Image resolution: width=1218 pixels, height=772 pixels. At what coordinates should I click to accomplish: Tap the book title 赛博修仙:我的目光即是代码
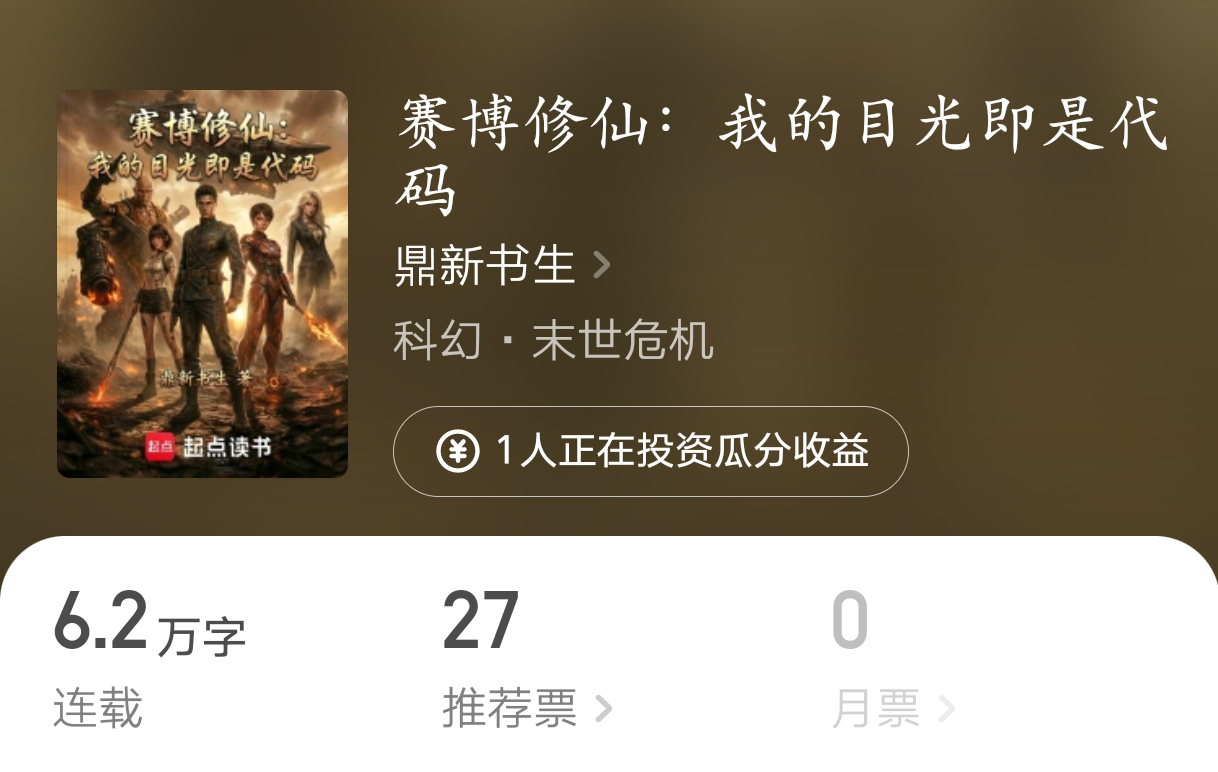pyautogui.click(x=781, y=155)
